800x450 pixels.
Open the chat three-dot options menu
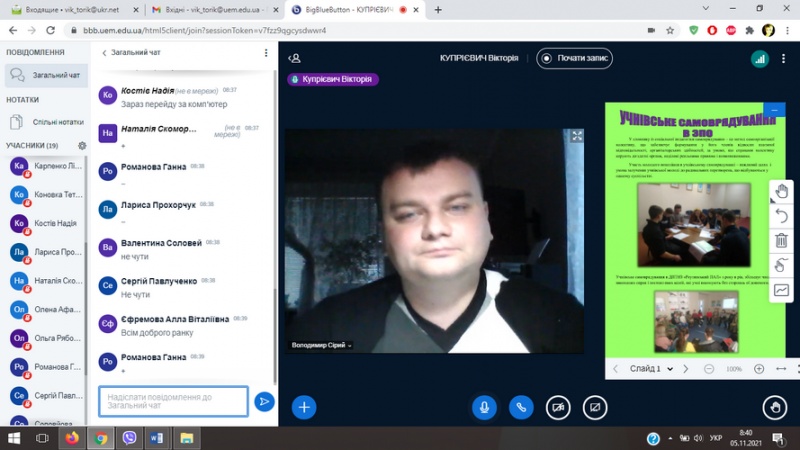(266, 53)
